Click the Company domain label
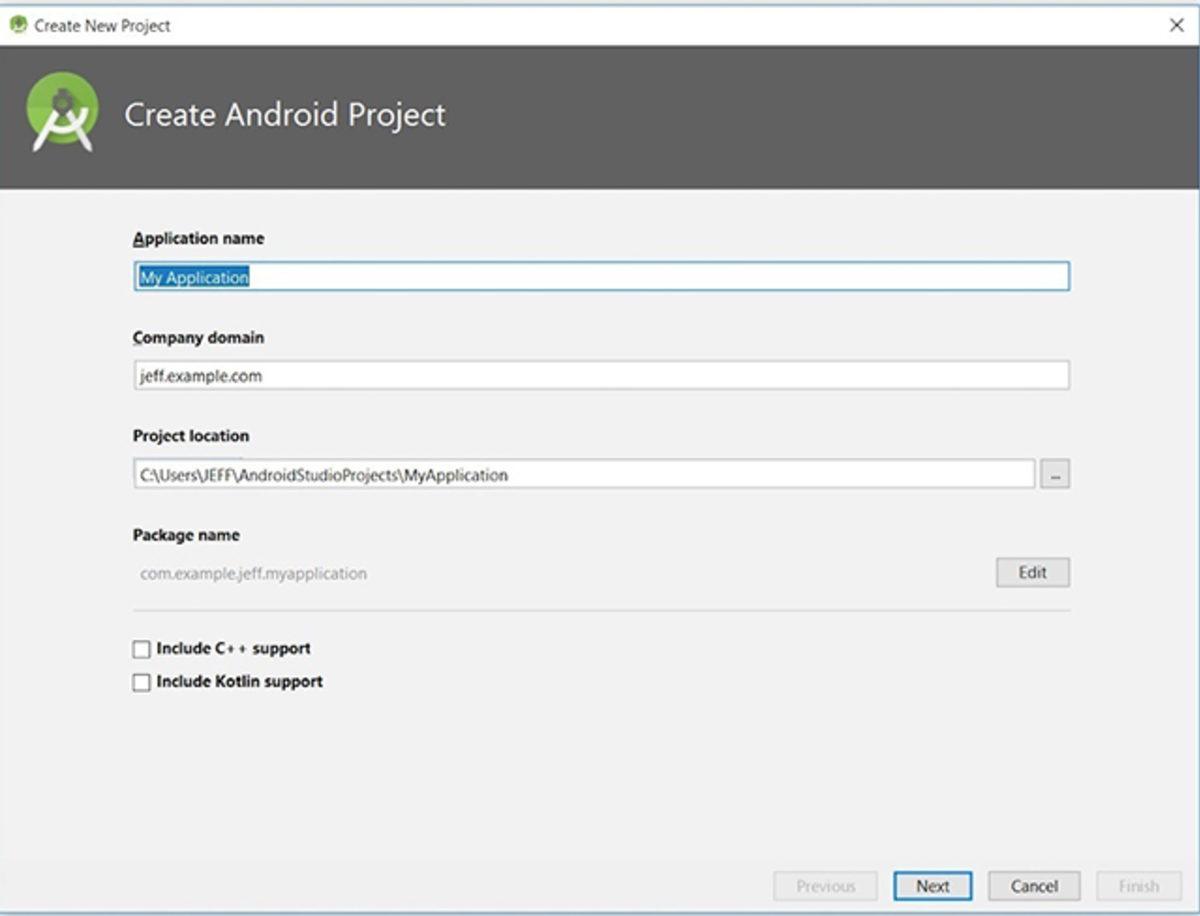This screenshot has height=916, width=1200. pyautogui.click(x=198, y=338)
